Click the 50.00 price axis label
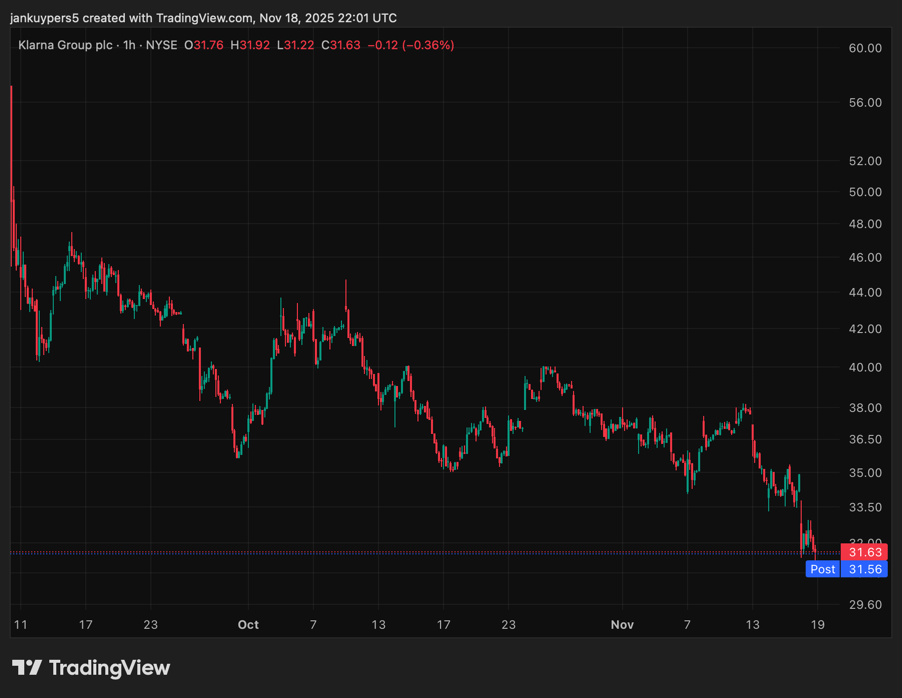902x698 pixels. 865,192
